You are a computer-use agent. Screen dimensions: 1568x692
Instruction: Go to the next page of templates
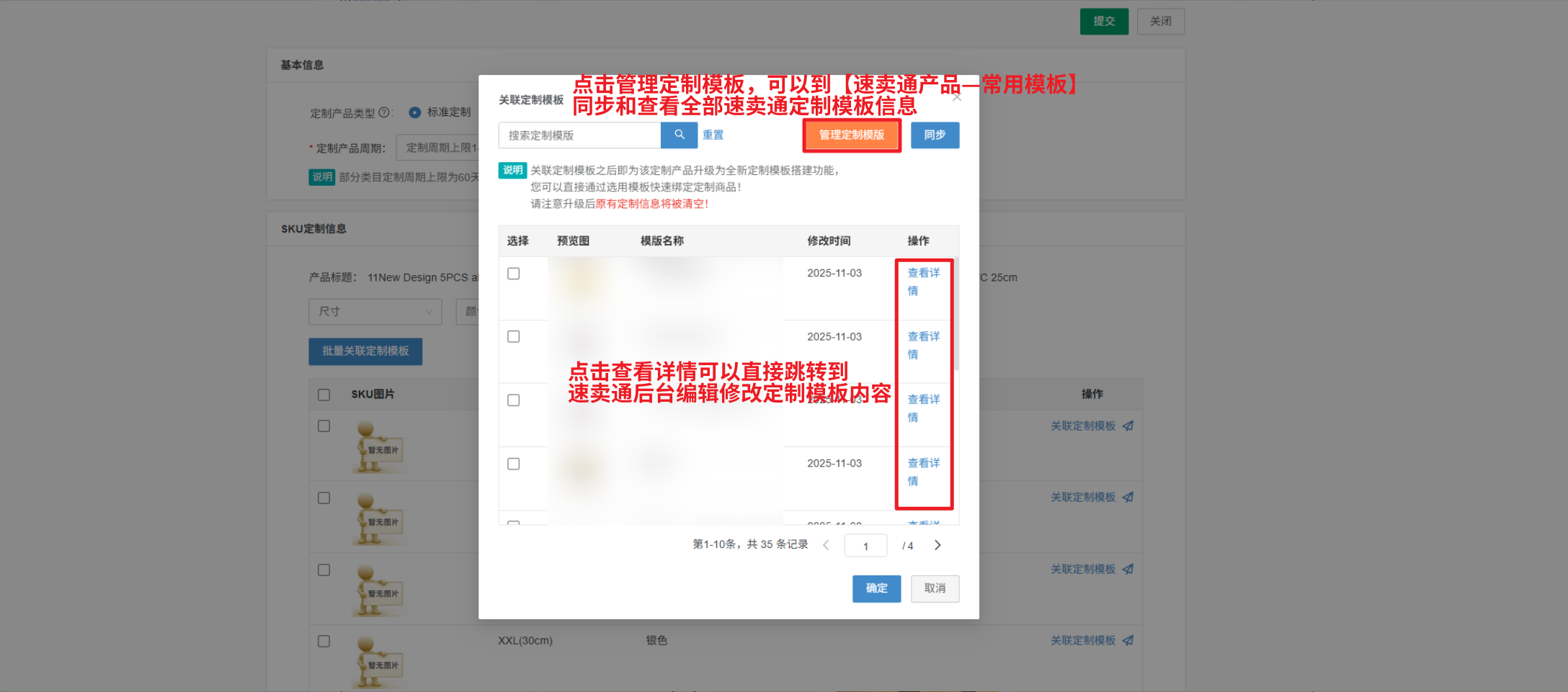click(937, 545)
